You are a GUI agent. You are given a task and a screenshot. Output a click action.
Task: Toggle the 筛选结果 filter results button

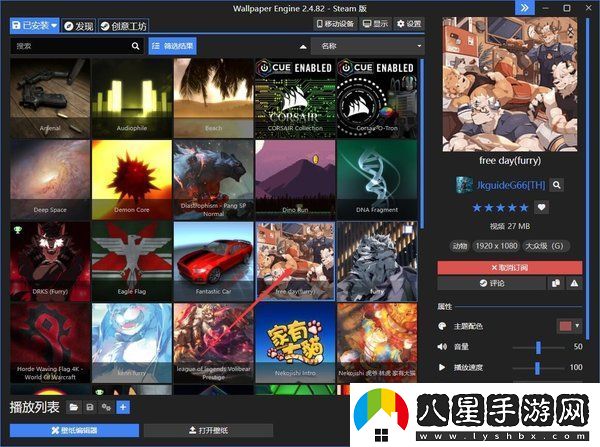[x=172, y=46]
